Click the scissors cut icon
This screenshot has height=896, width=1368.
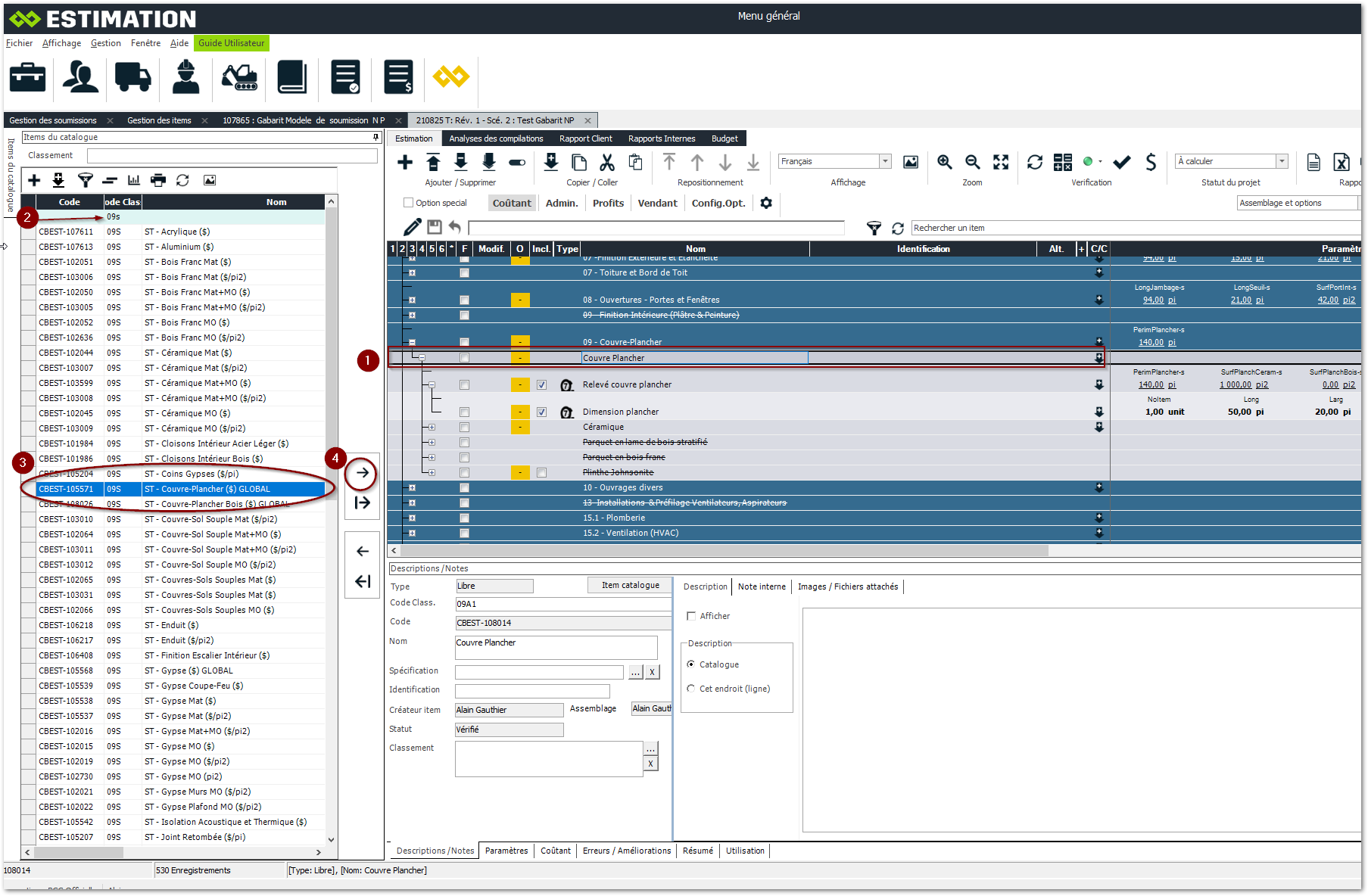(607, 162)
